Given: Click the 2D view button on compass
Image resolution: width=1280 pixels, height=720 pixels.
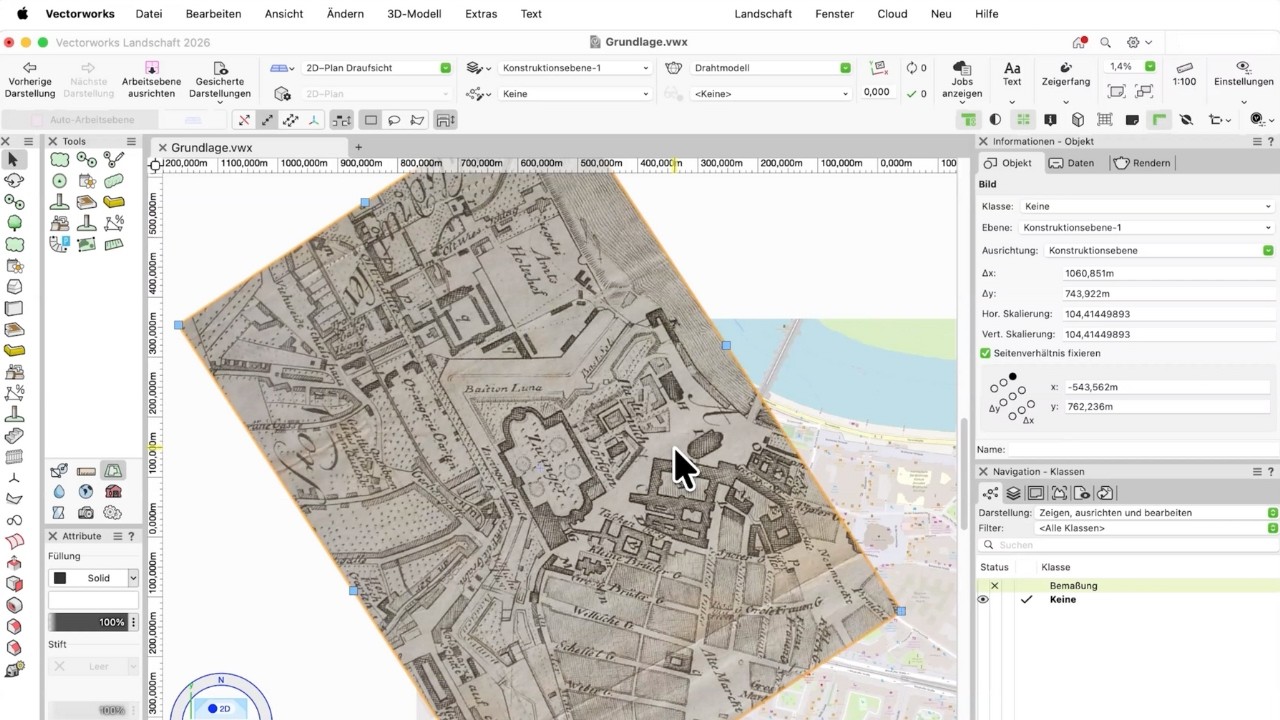Looking at the screenshot, I should point(220,709).
